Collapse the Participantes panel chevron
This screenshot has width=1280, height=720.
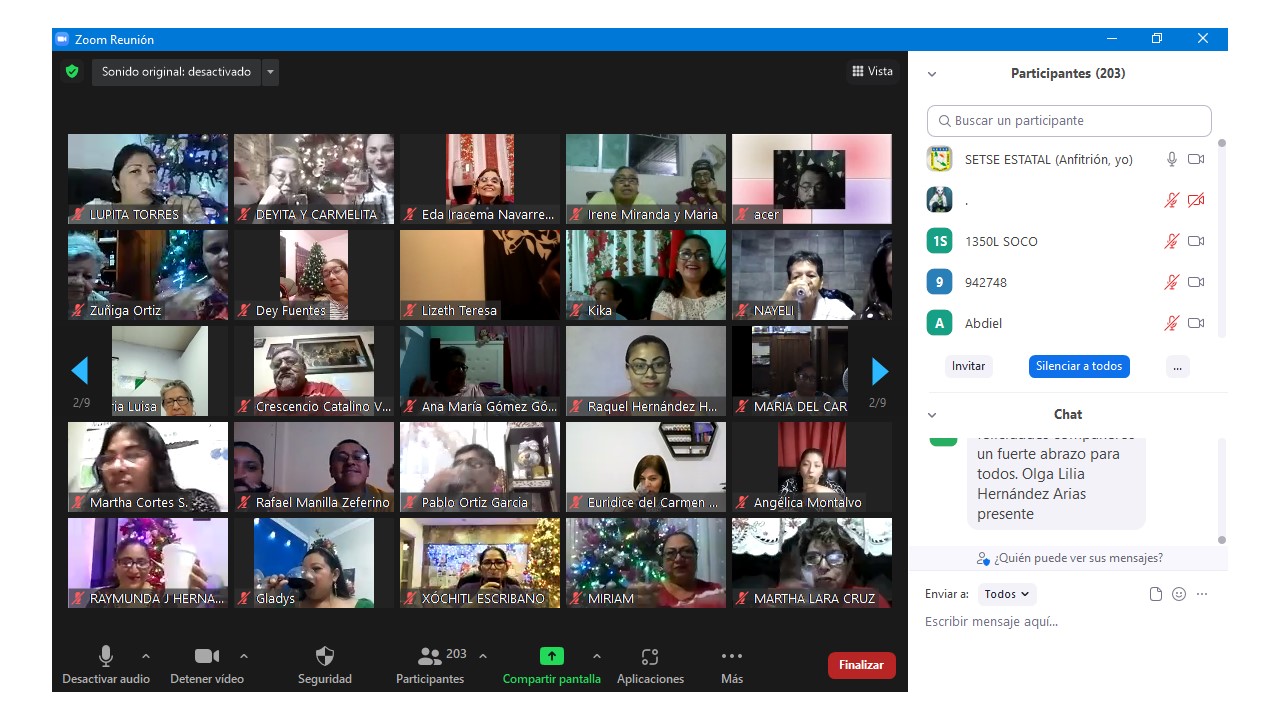(x=932, y=74)
